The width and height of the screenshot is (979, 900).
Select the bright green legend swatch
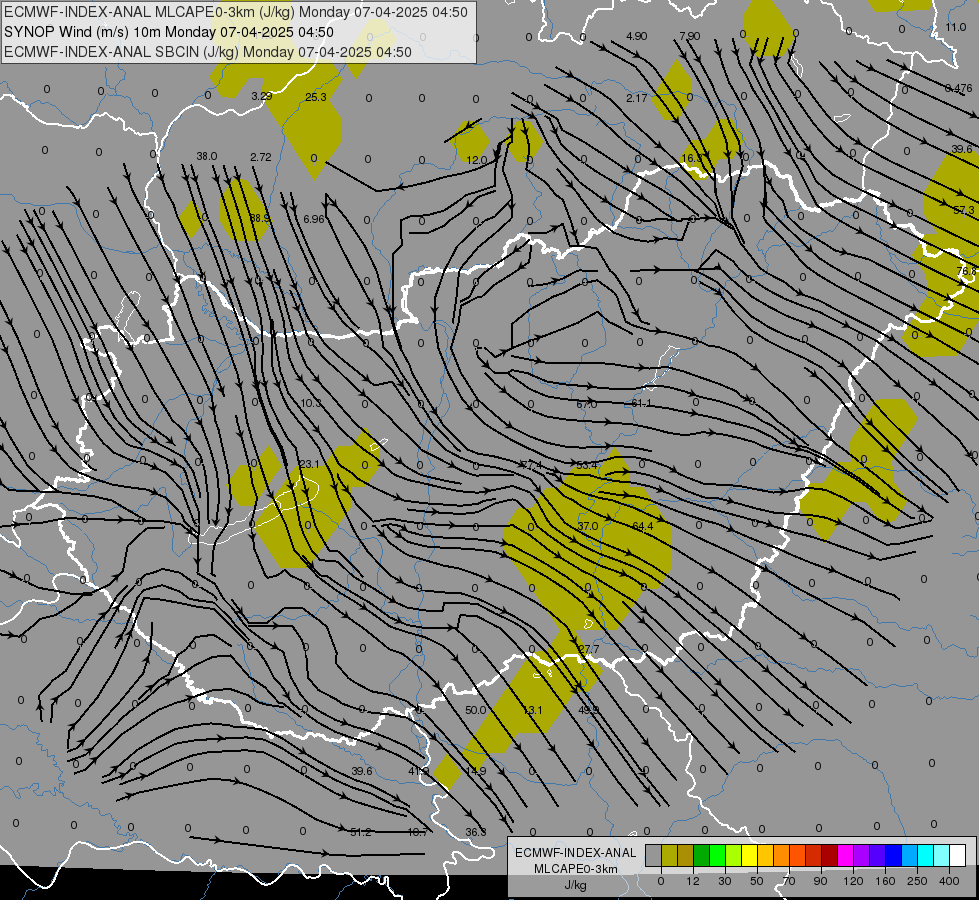click(x=718, y=855)
